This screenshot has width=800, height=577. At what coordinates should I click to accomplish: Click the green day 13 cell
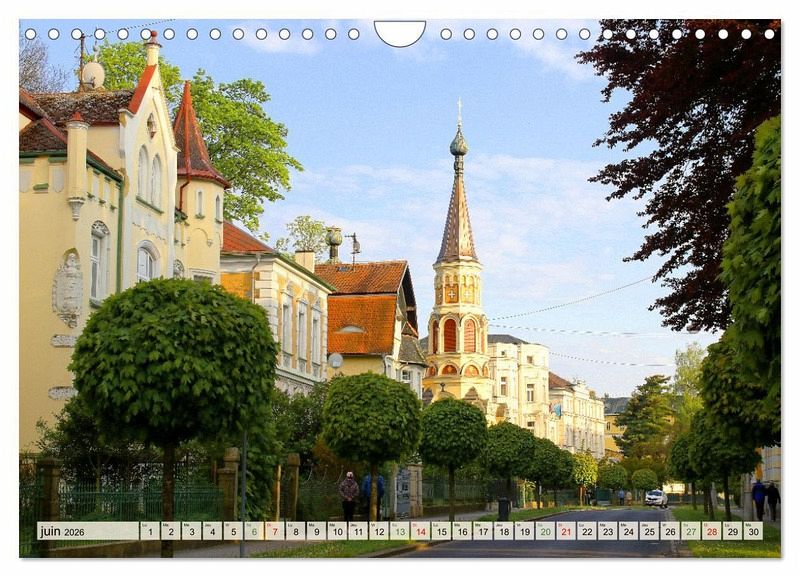pyautogui.click(x=400, y=531)
